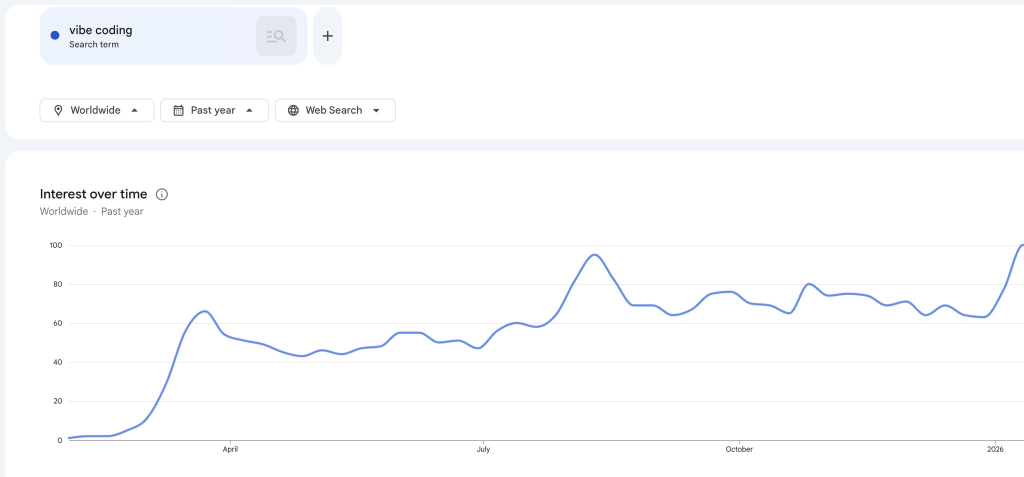Click the 2026 label on the time axis
The image size is (1024, 477).
pos(995,450)
